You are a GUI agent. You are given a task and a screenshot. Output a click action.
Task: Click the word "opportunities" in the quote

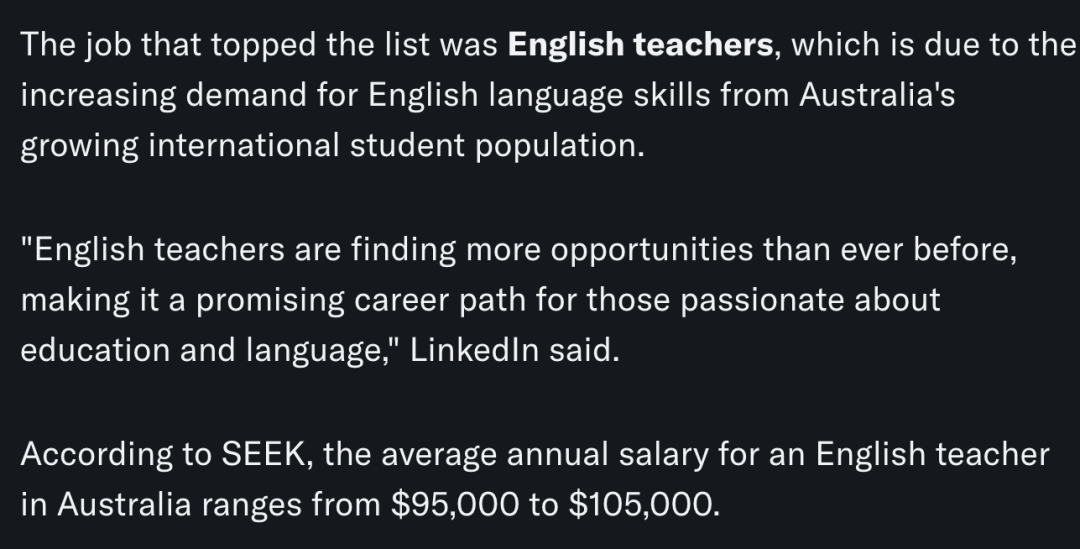652,249
